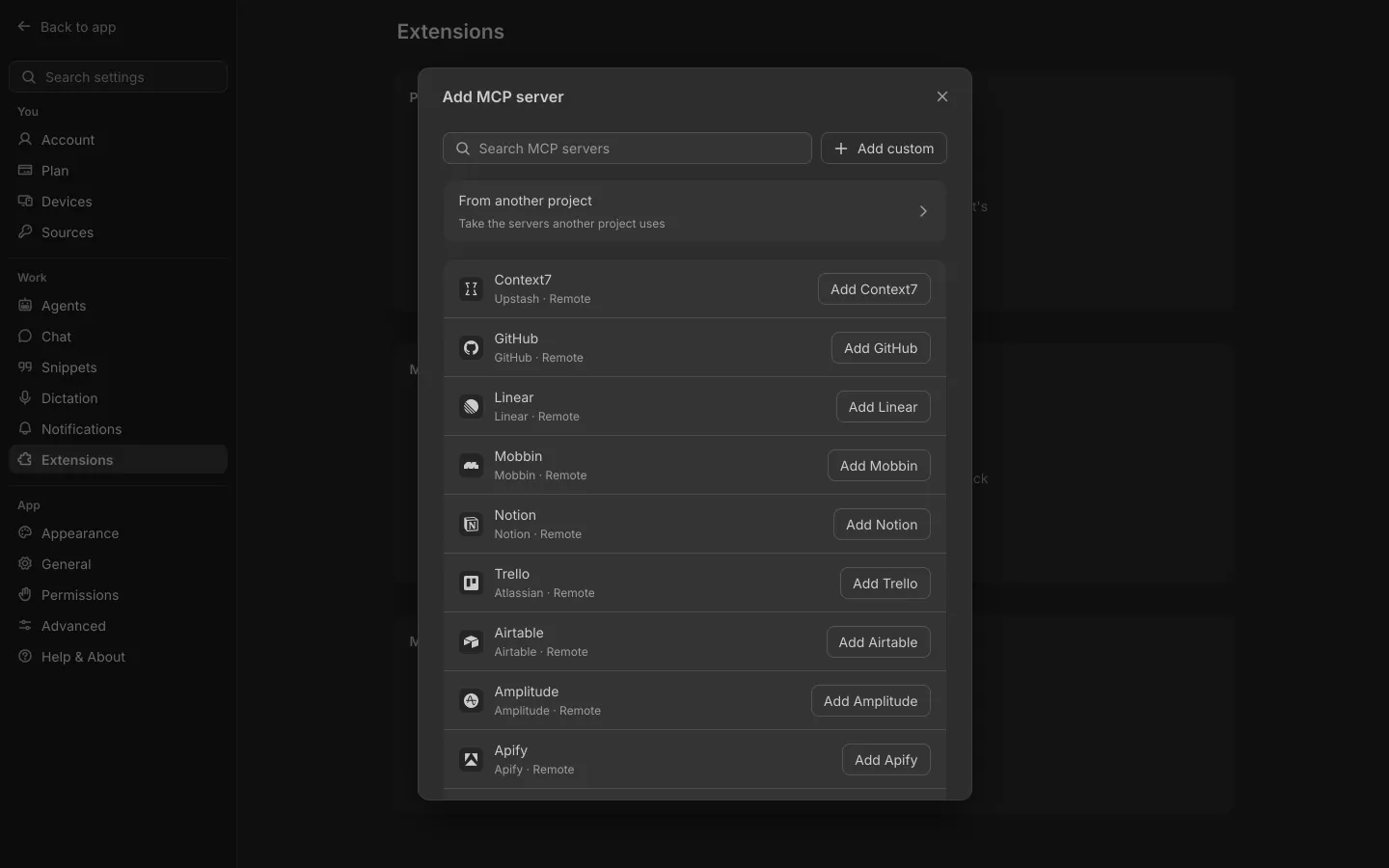
Task: Click Add Mobbin button
Action: pos(879,466)
